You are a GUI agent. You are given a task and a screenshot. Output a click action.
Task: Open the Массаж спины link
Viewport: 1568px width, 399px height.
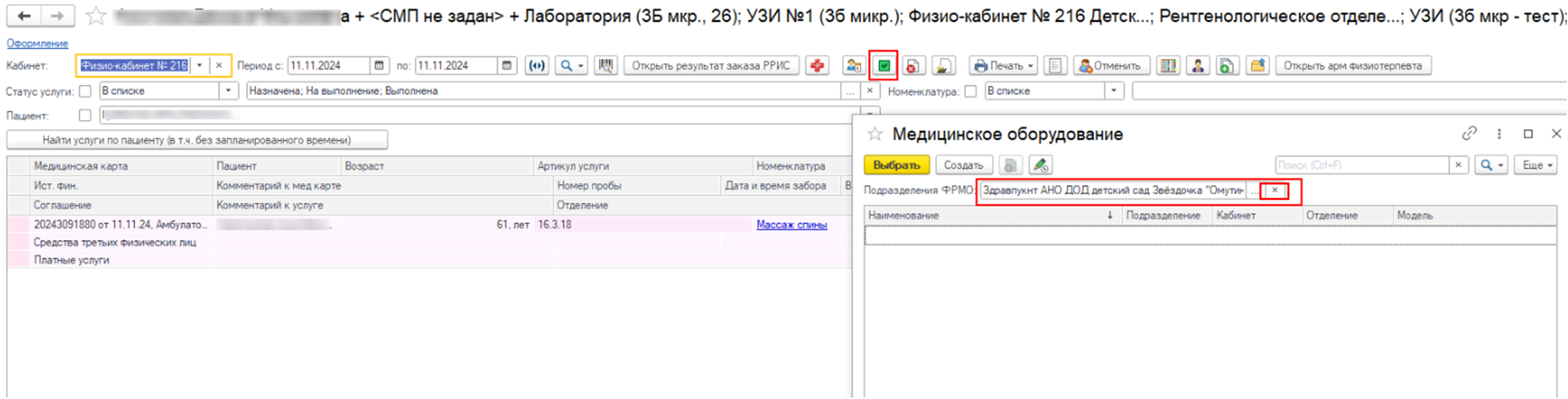tap(791, 225)
